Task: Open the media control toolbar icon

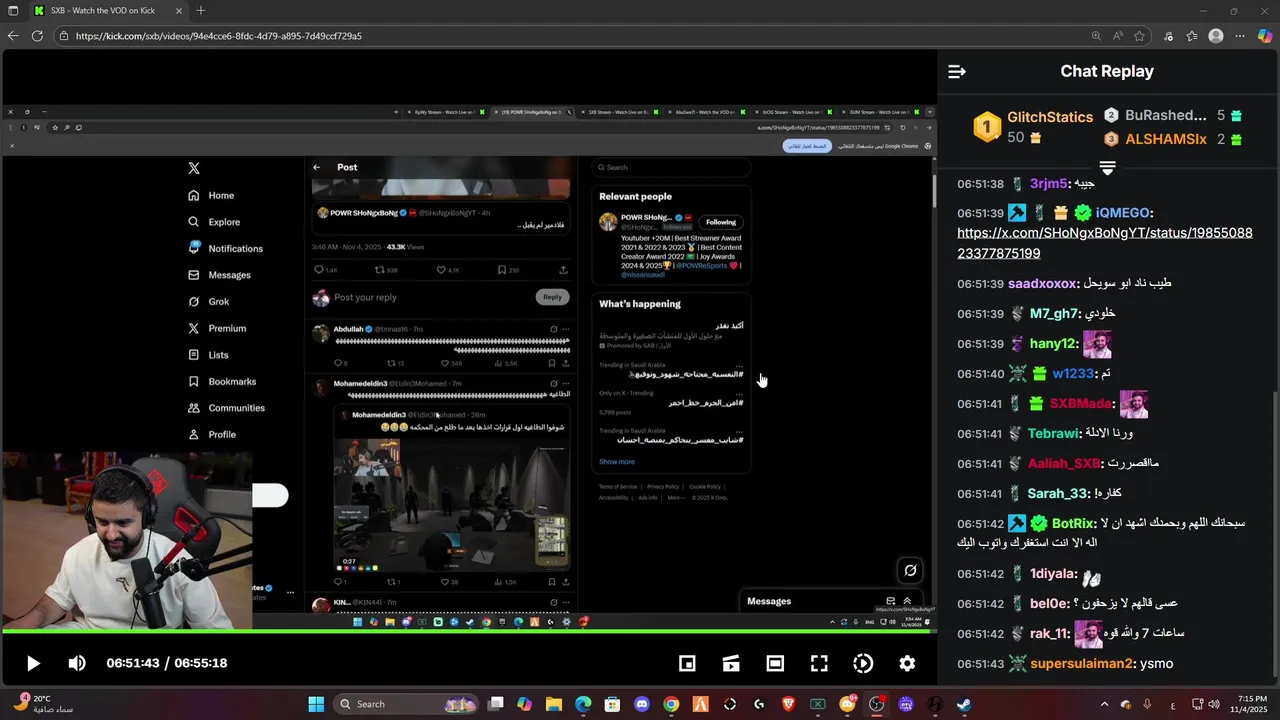Action: click(1169, 36)
